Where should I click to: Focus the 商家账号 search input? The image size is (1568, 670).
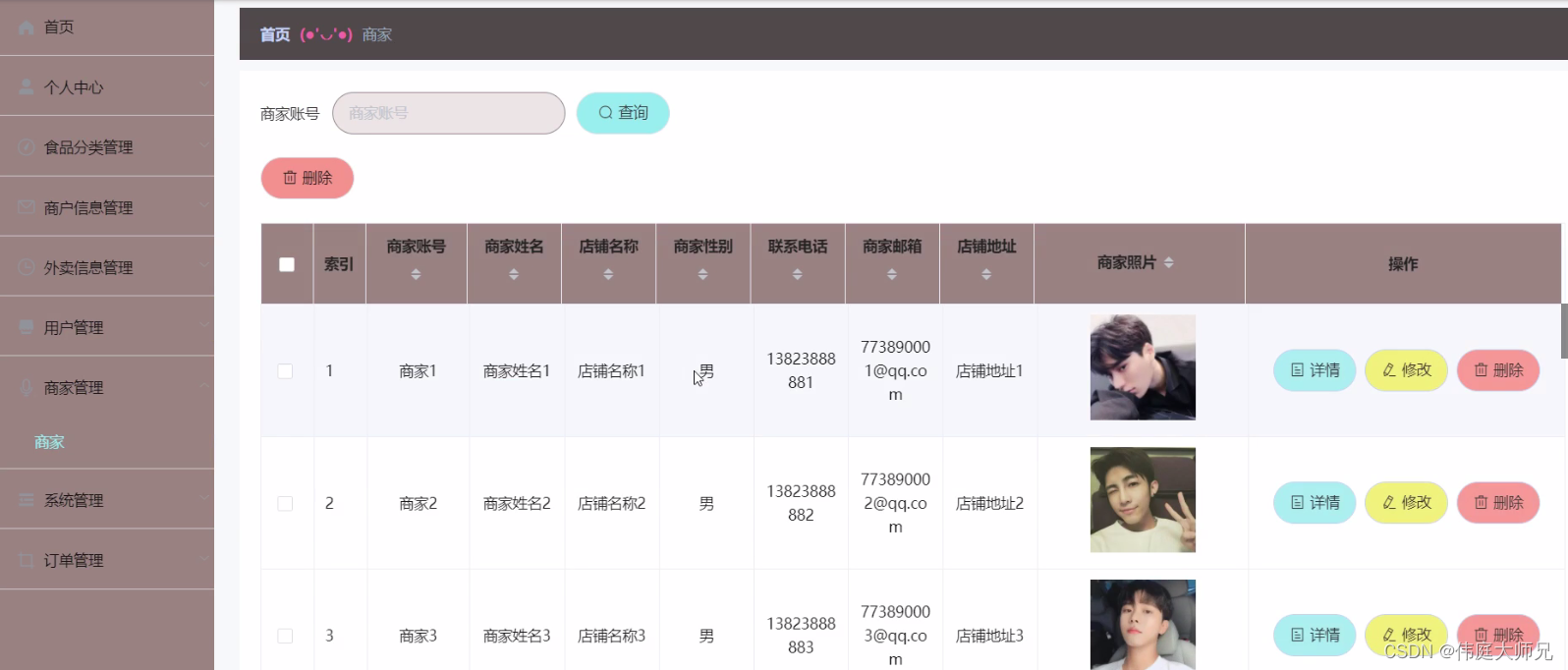449,113
